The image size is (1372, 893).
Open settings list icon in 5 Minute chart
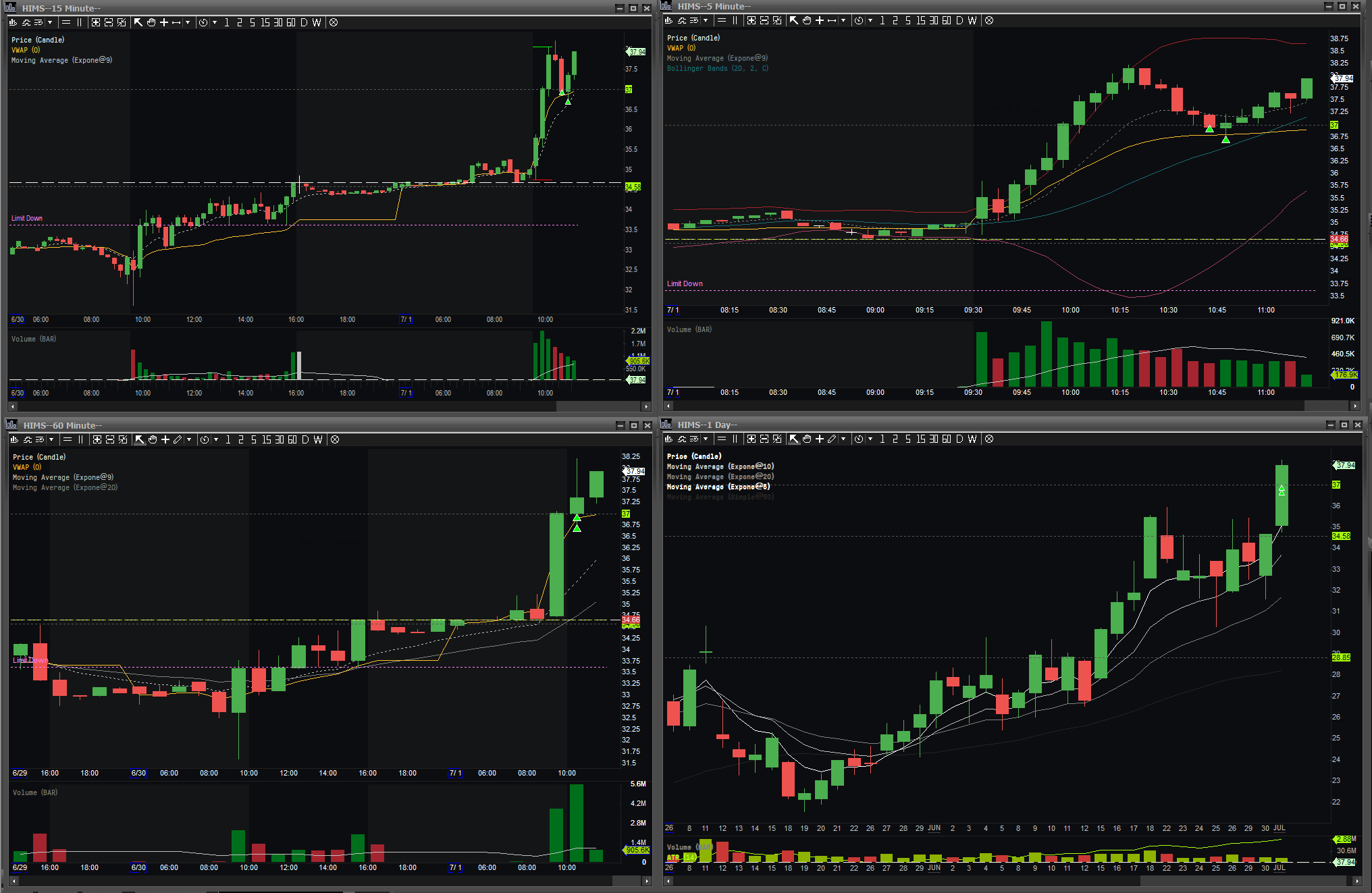(x=694, y=20)
